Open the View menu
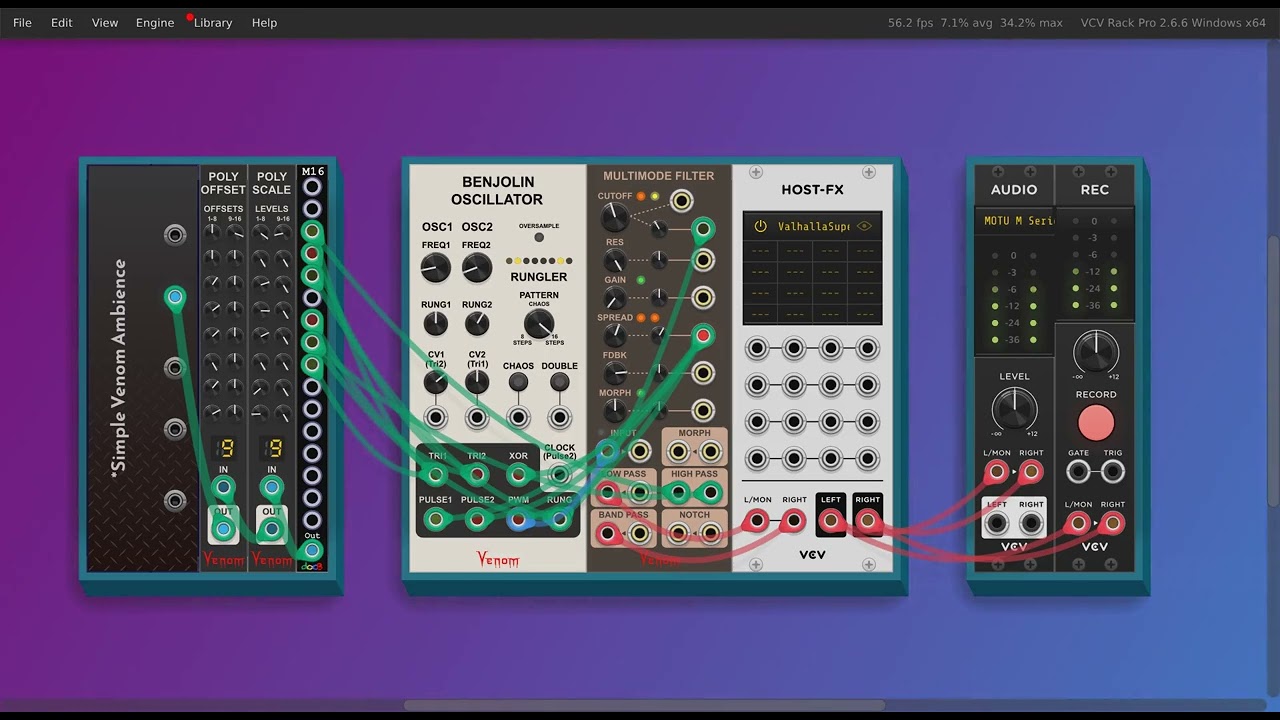1280x720 pixels. (x=105, y=22)
